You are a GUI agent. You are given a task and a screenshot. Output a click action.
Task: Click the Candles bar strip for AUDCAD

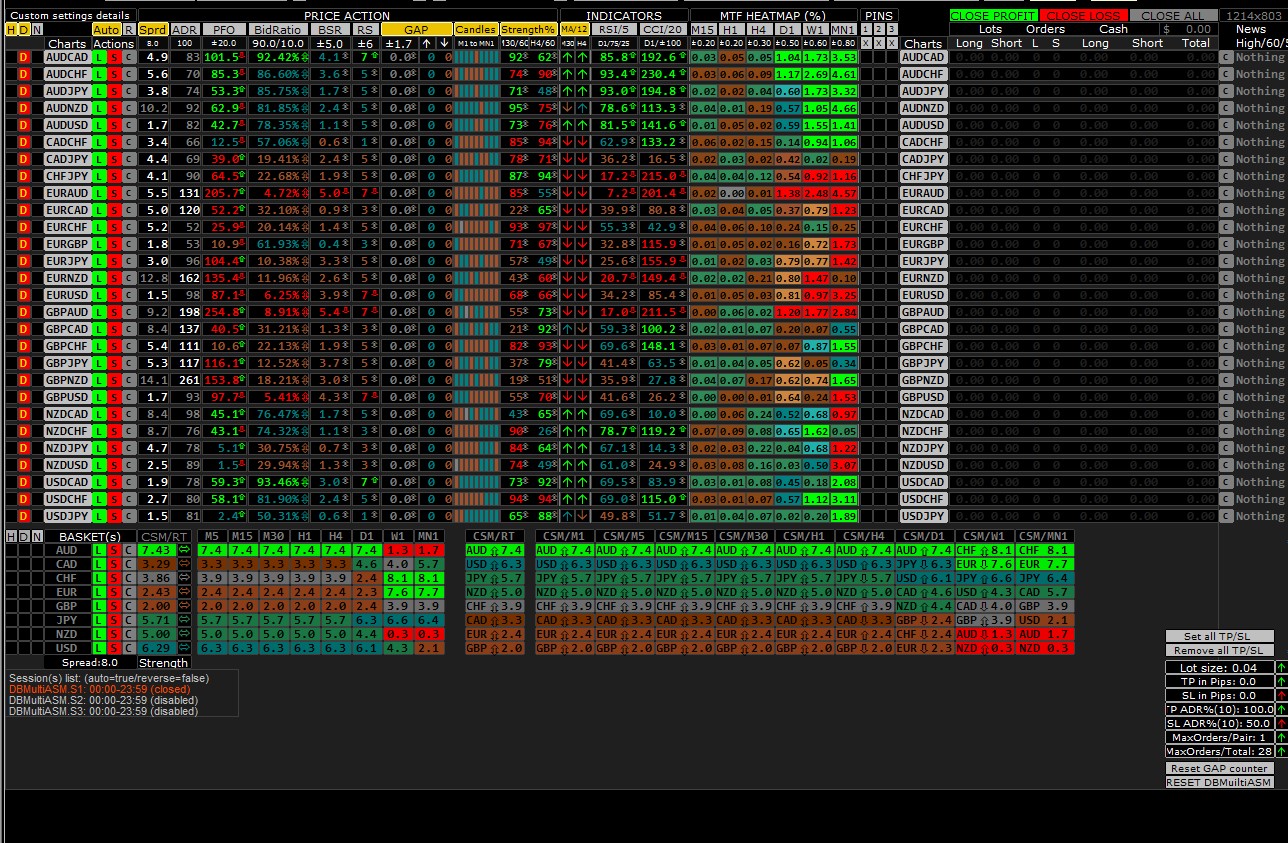pos(476,57)
